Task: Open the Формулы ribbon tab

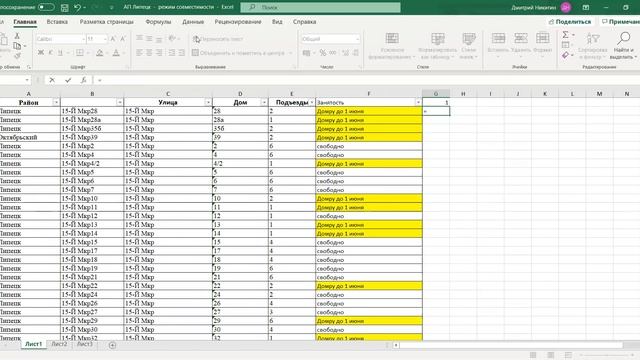Action: tap(158, 22)
